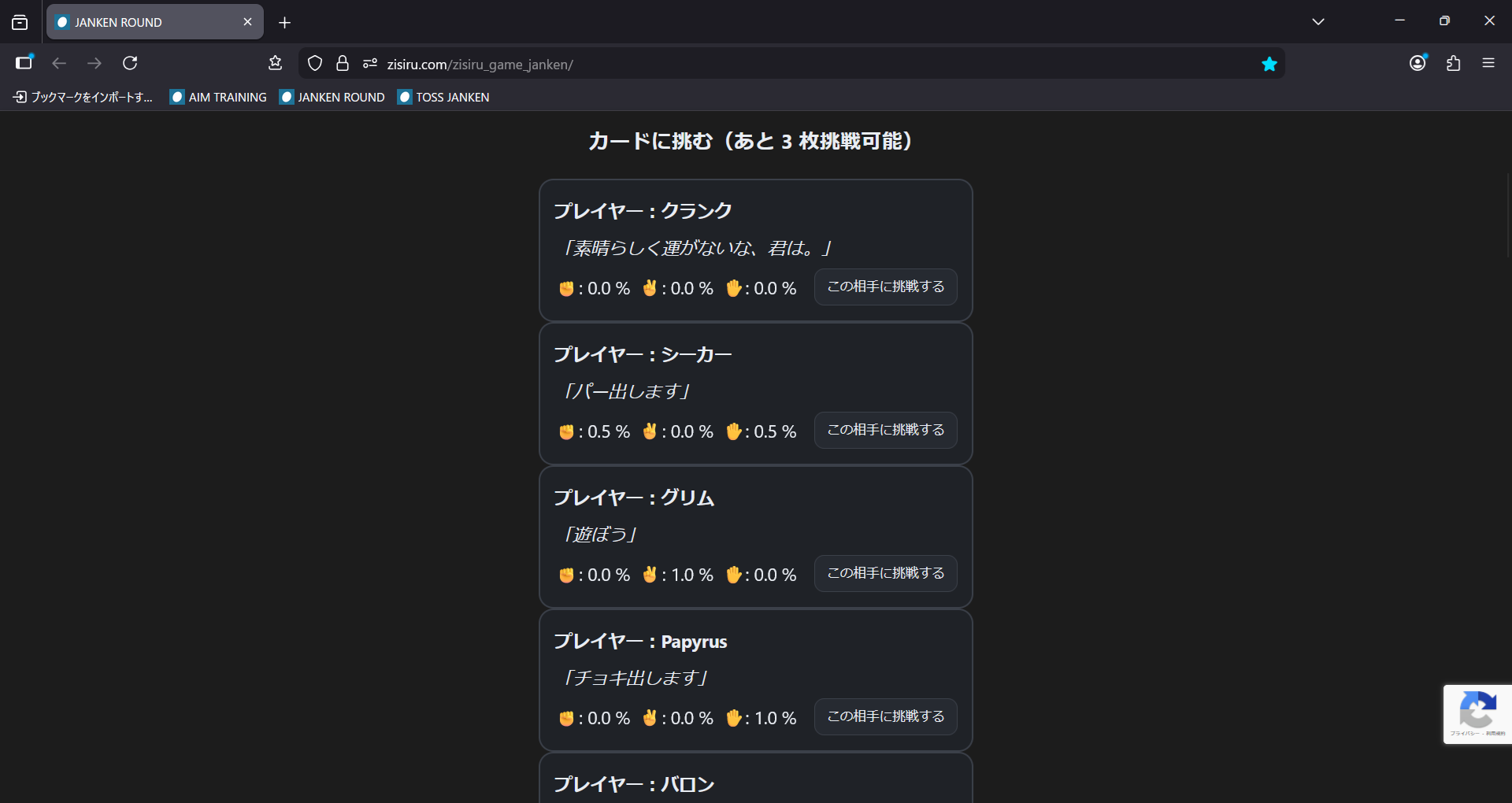1512x803 pixels.
Task: Open the extensions puzzle icon
Action: [1453, 63]
